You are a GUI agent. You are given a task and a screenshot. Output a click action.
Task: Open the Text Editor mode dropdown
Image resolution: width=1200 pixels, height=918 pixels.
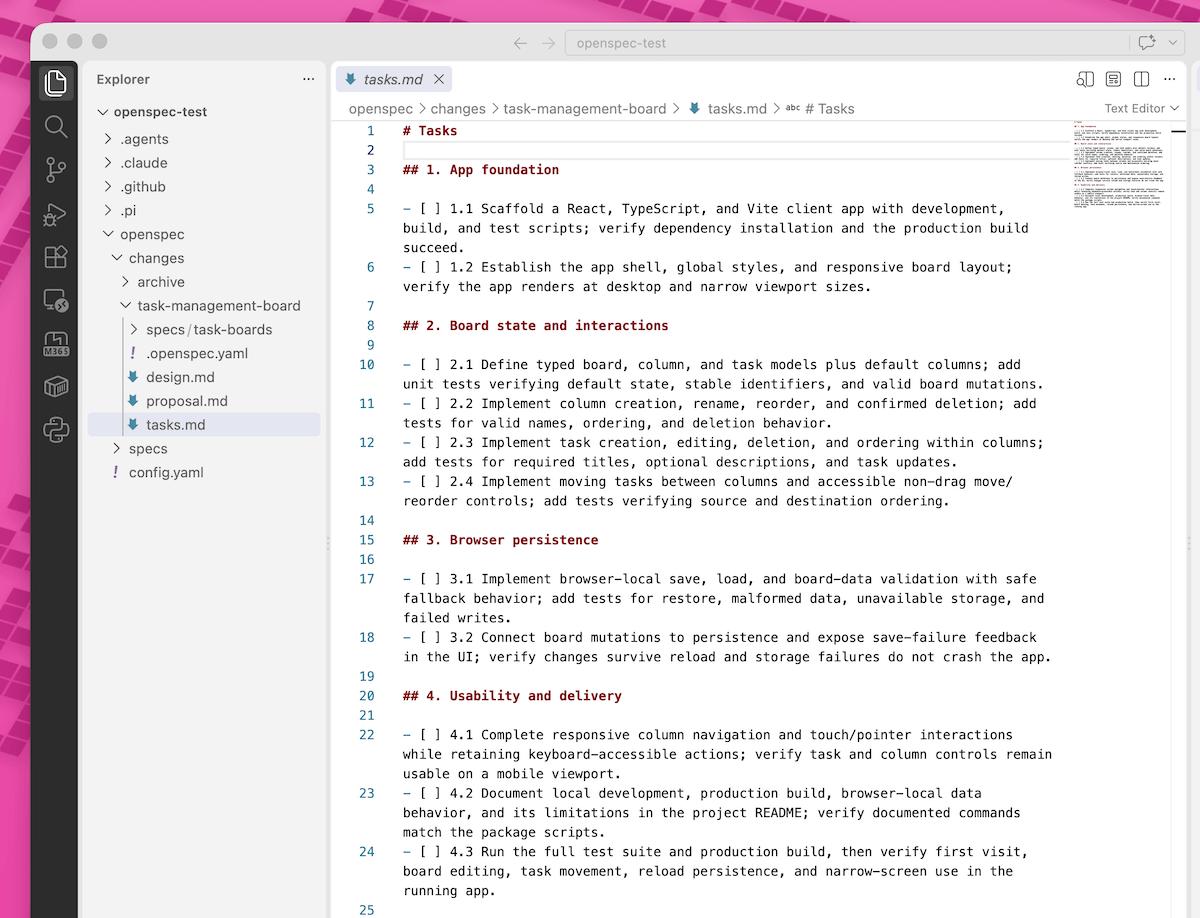tap(1141, 108)
